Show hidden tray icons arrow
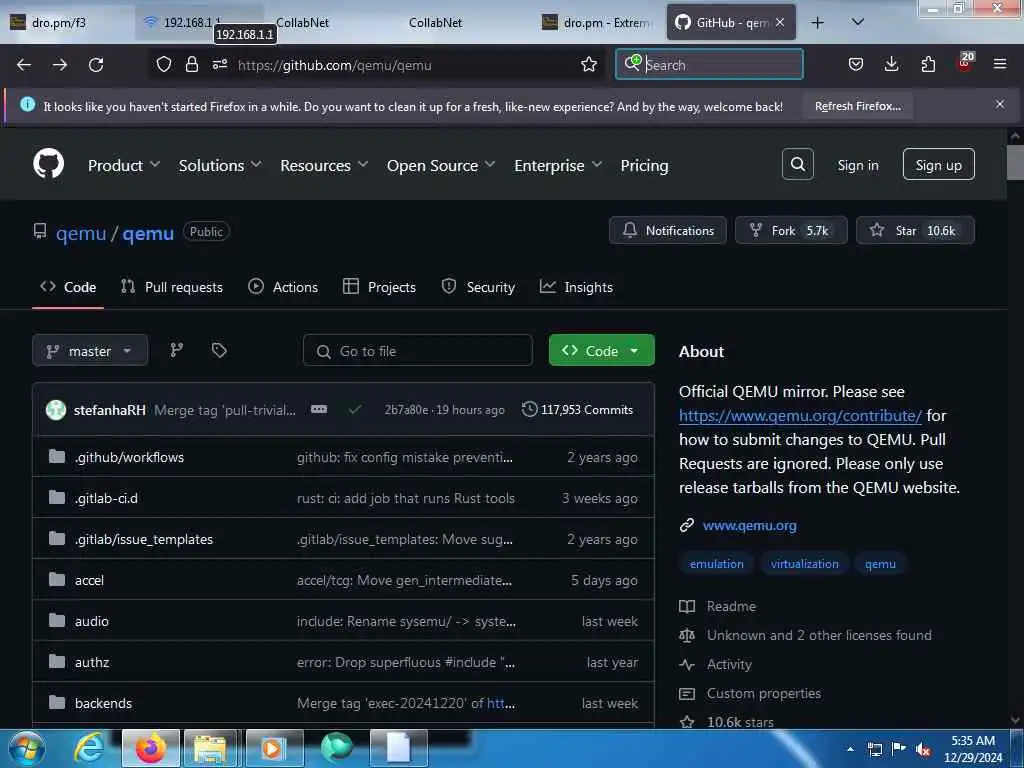 coord(850,749)
